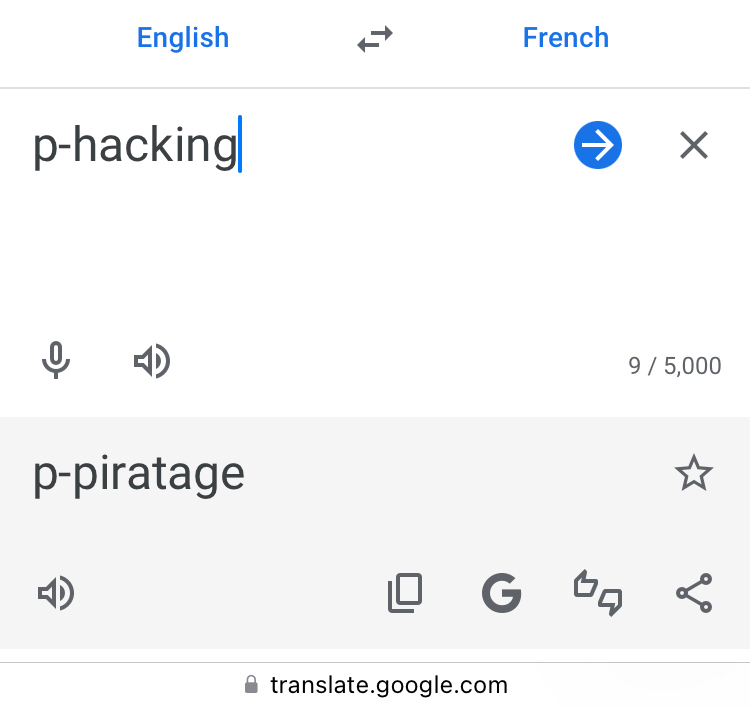Listen to the source text p-hacking
This screenshot has height=707, width=750.
click(152, 361)
